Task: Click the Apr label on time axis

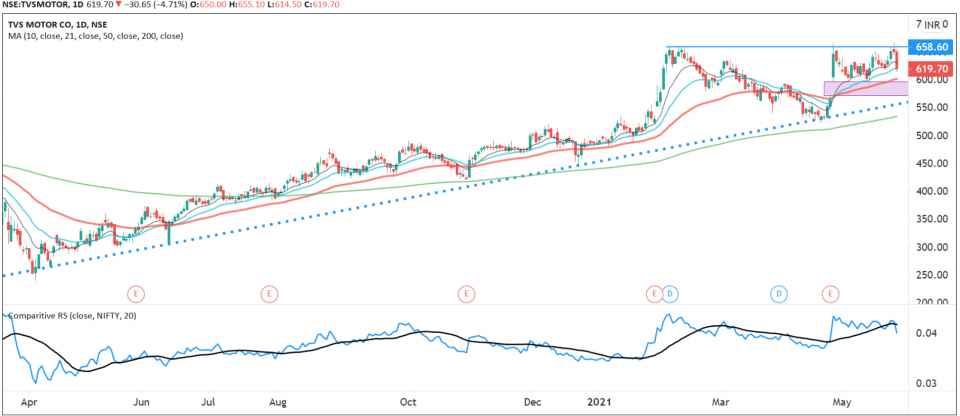Action: (29, 404)
